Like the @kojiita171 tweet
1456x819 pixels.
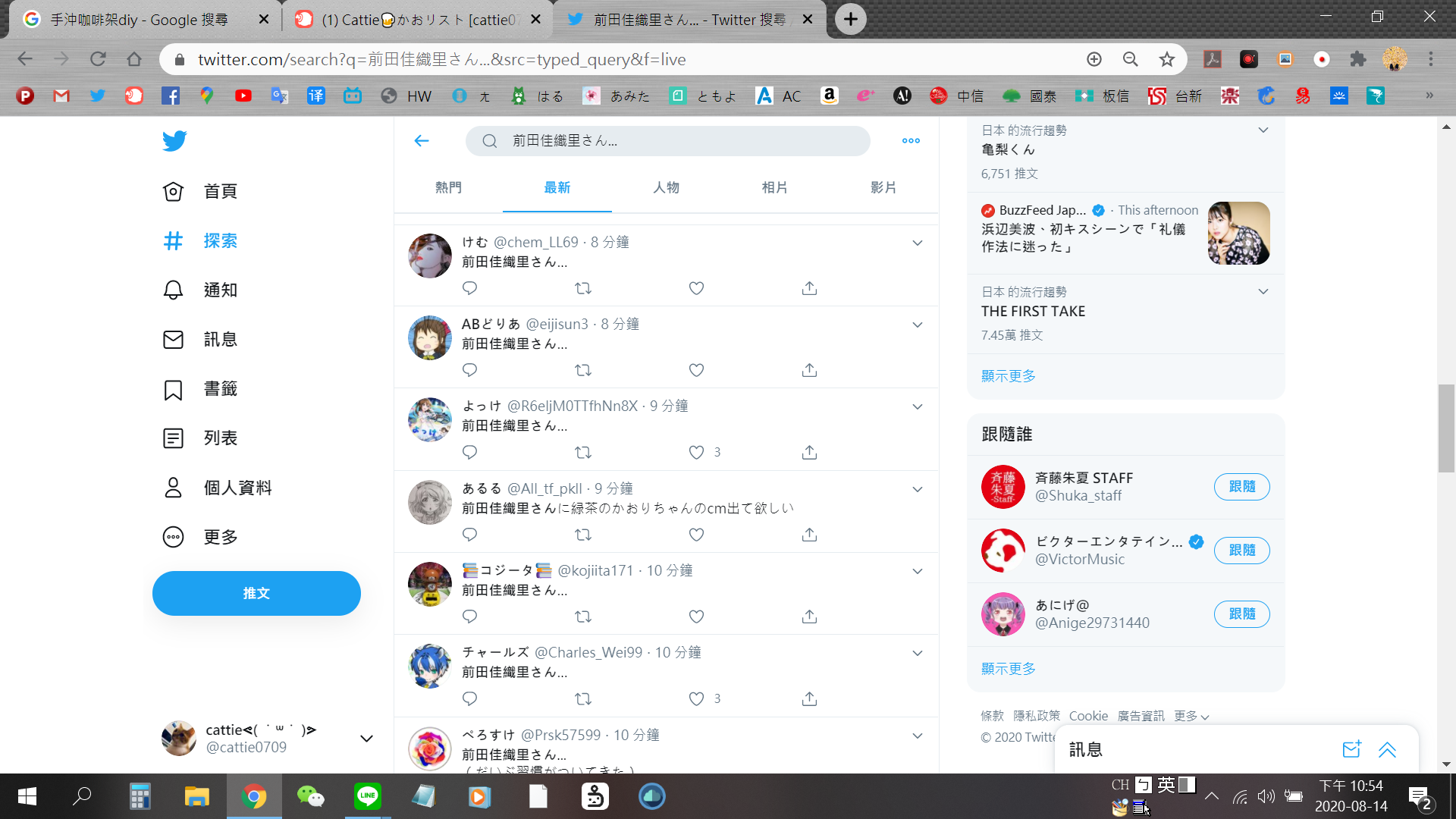coord(696,617)
